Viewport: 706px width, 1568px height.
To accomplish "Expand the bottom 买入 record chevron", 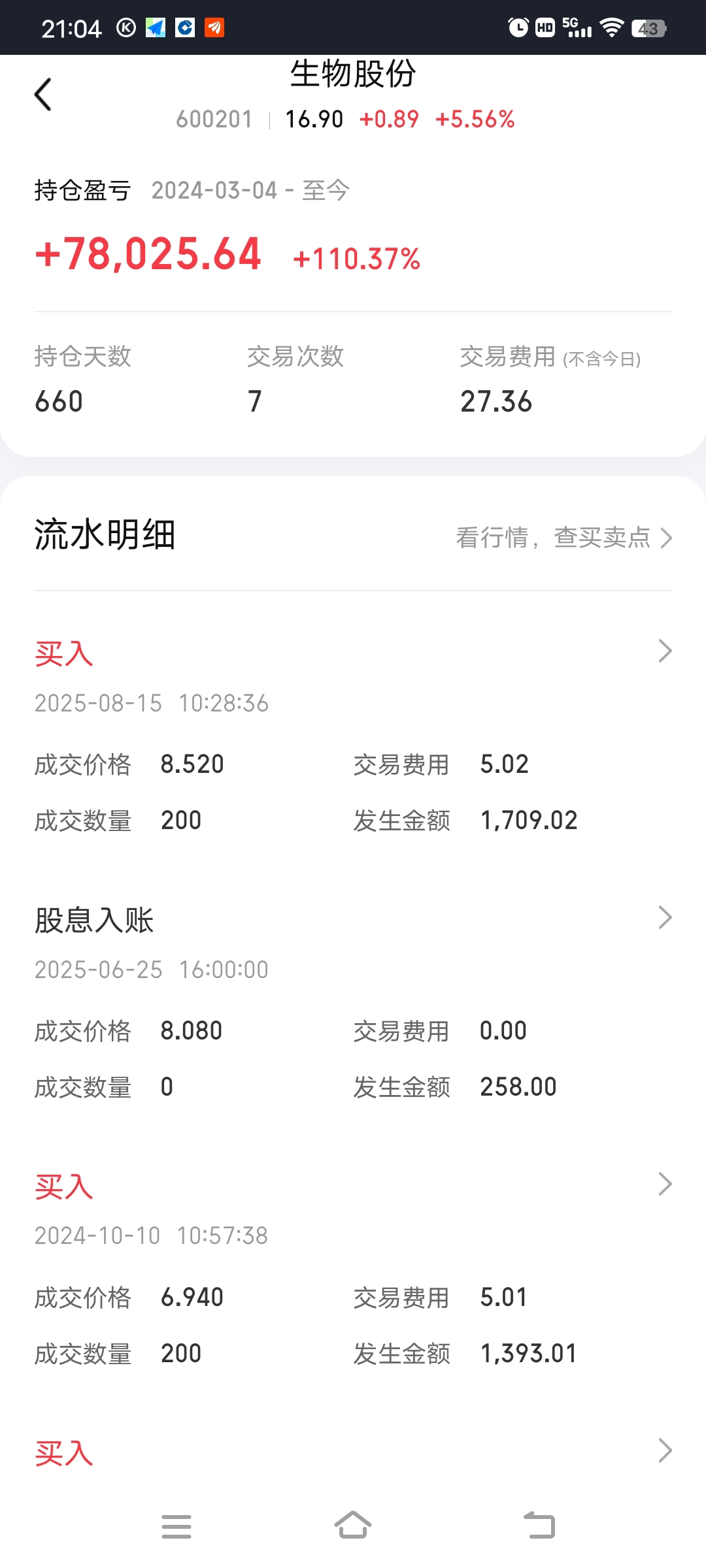I will (x=665, y=1450).
